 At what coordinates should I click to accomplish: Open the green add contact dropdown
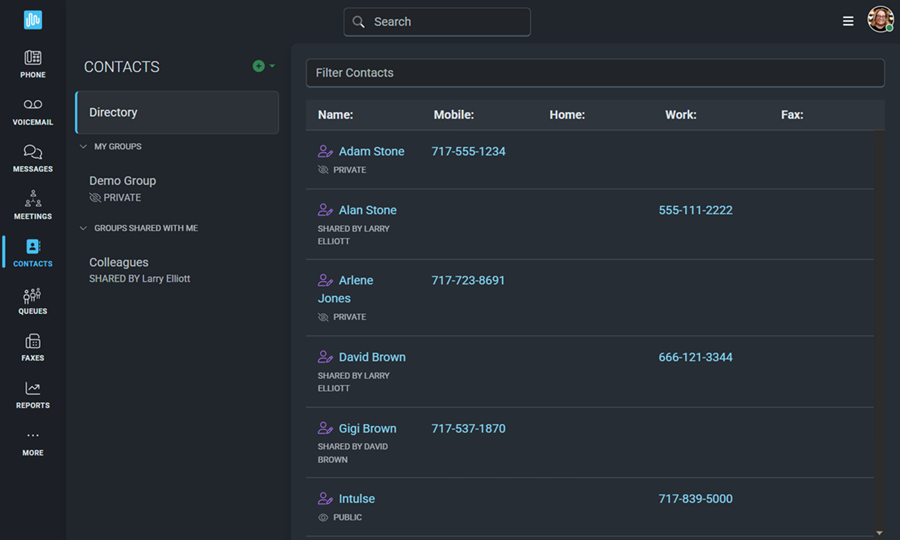tap(263, 66)
